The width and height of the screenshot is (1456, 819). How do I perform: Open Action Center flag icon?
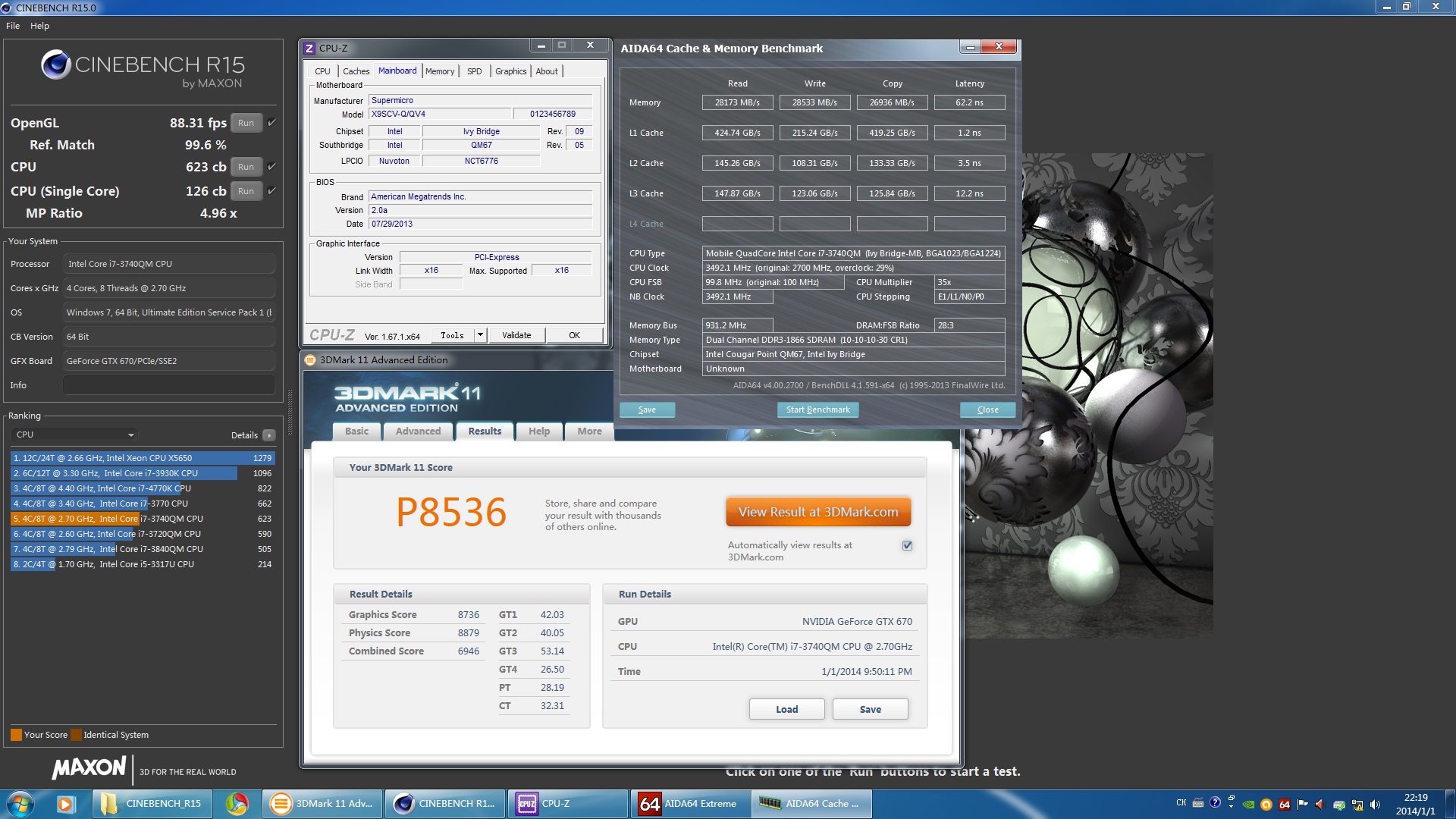click(1302, 805)
